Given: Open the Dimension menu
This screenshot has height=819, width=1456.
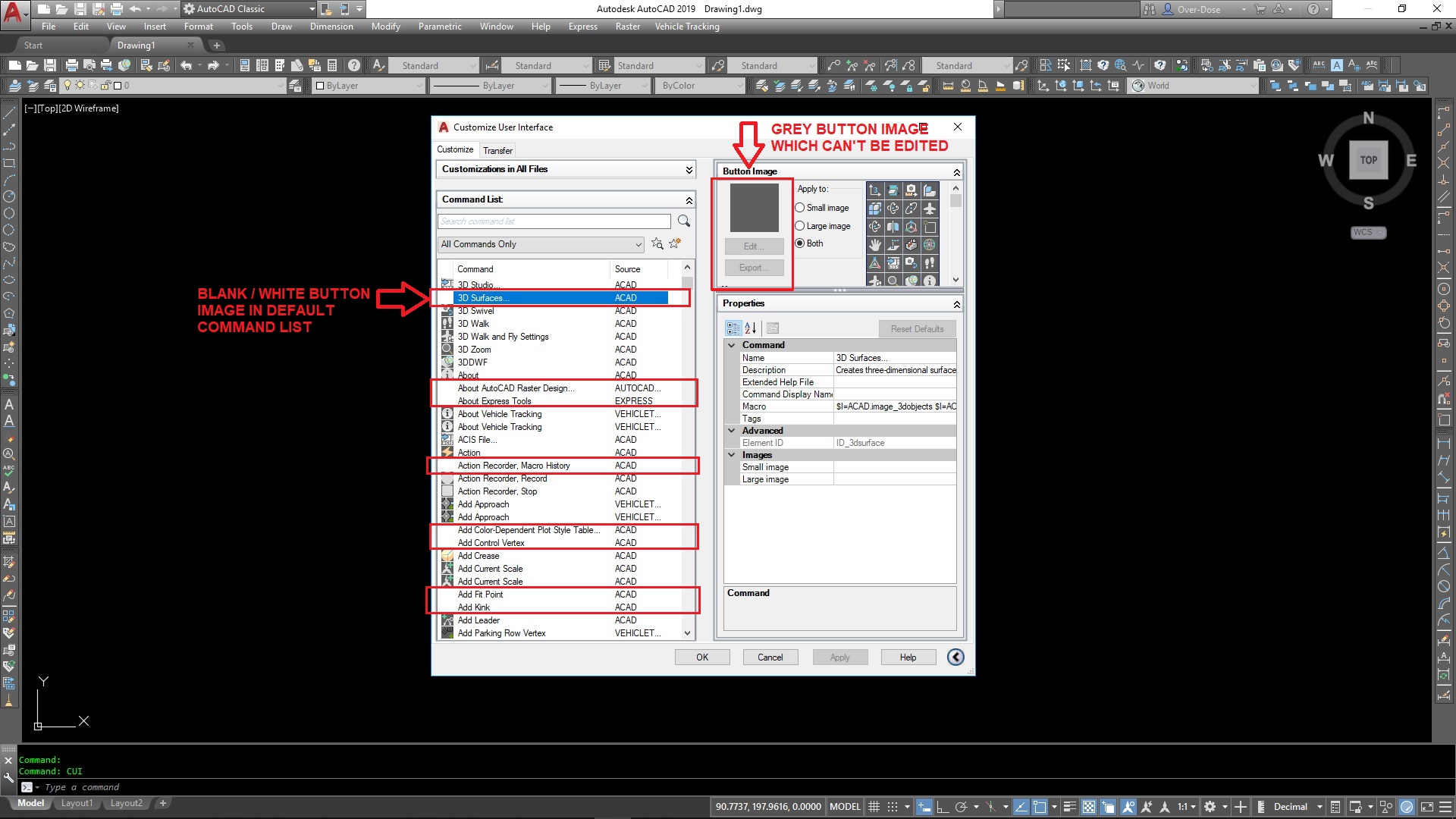Looking at the screenshot, I should 331,27.
